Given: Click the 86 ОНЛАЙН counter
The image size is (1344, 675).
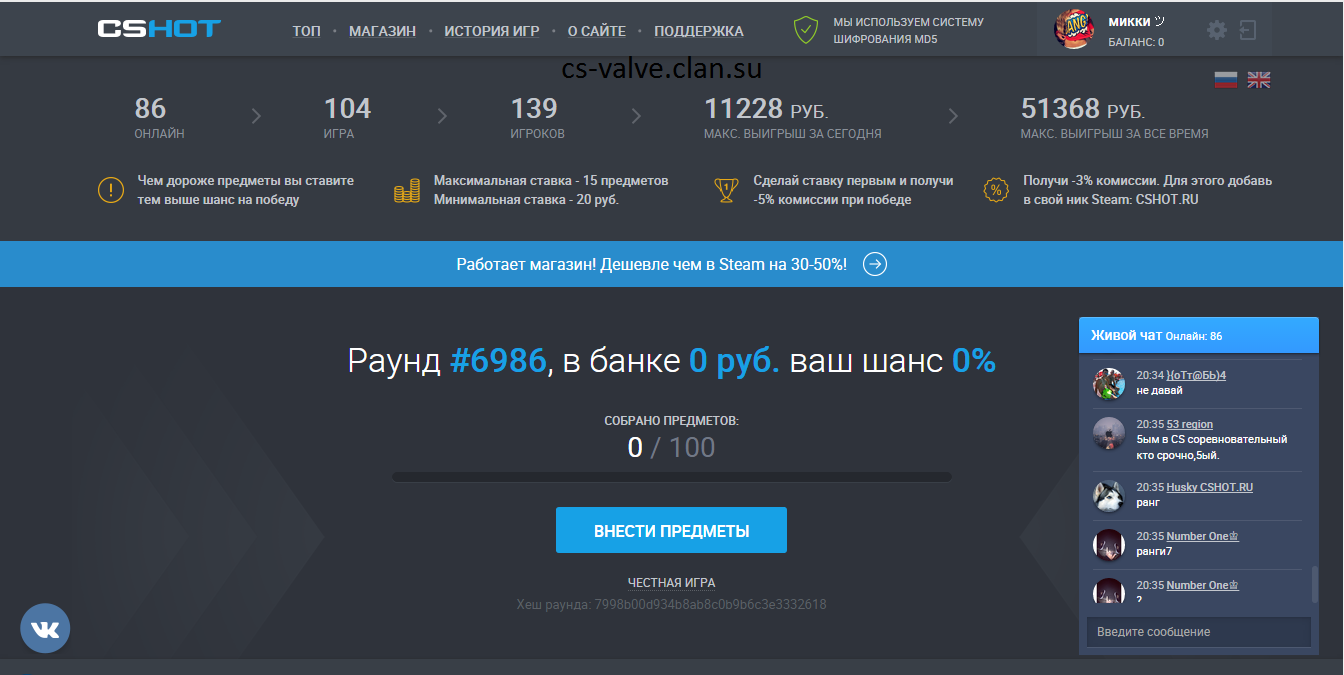Looking at the screenshot, I should [x=159, y=117].
